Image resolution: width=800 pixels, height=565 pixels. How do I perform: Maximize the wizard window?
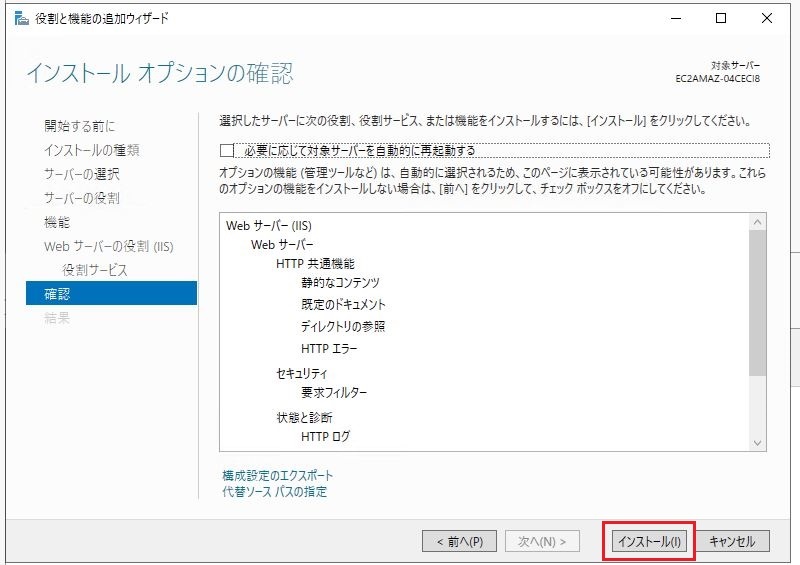coord(721,19)
